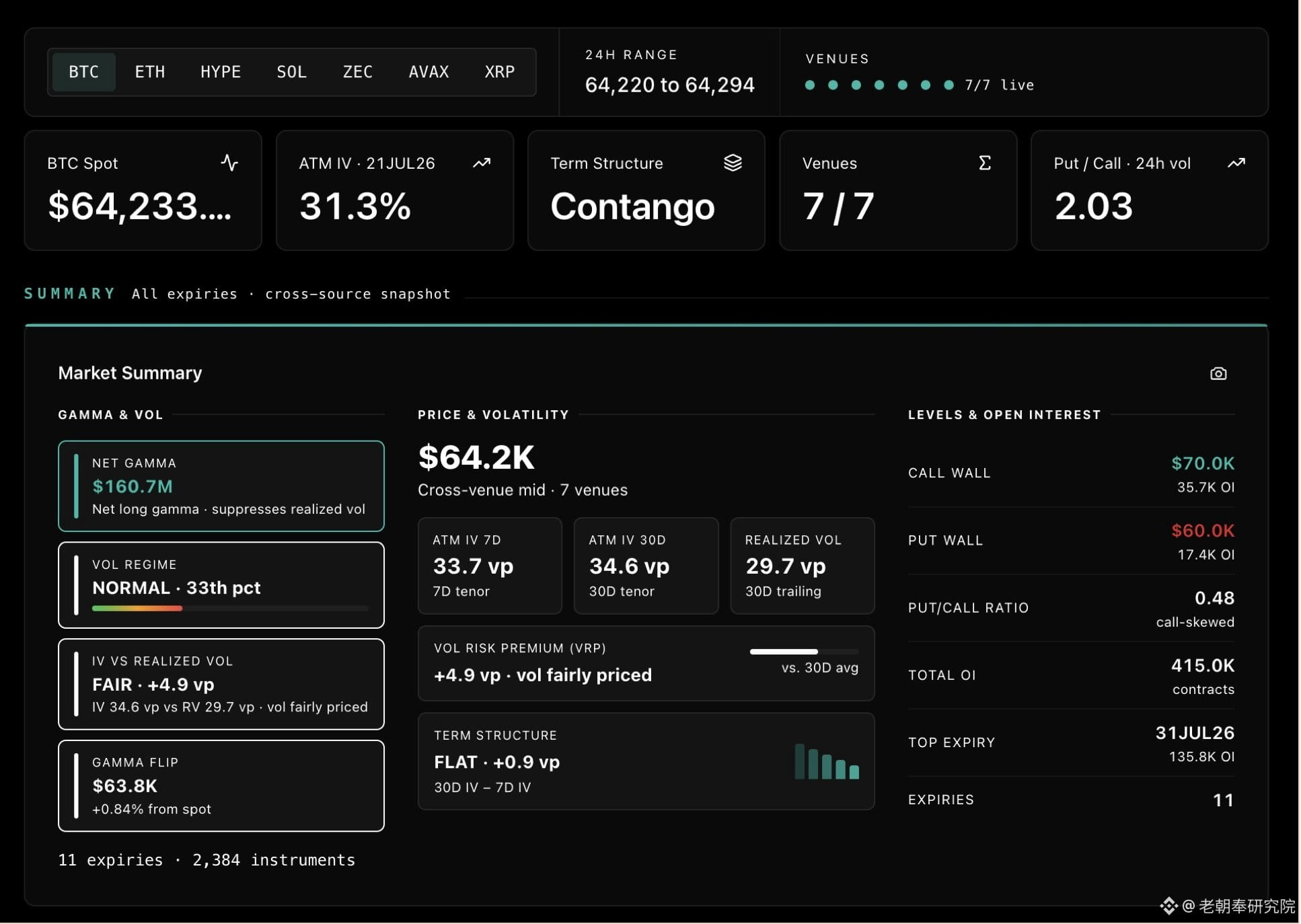Switch to the ETH asset tab

(x=149, y=72)
